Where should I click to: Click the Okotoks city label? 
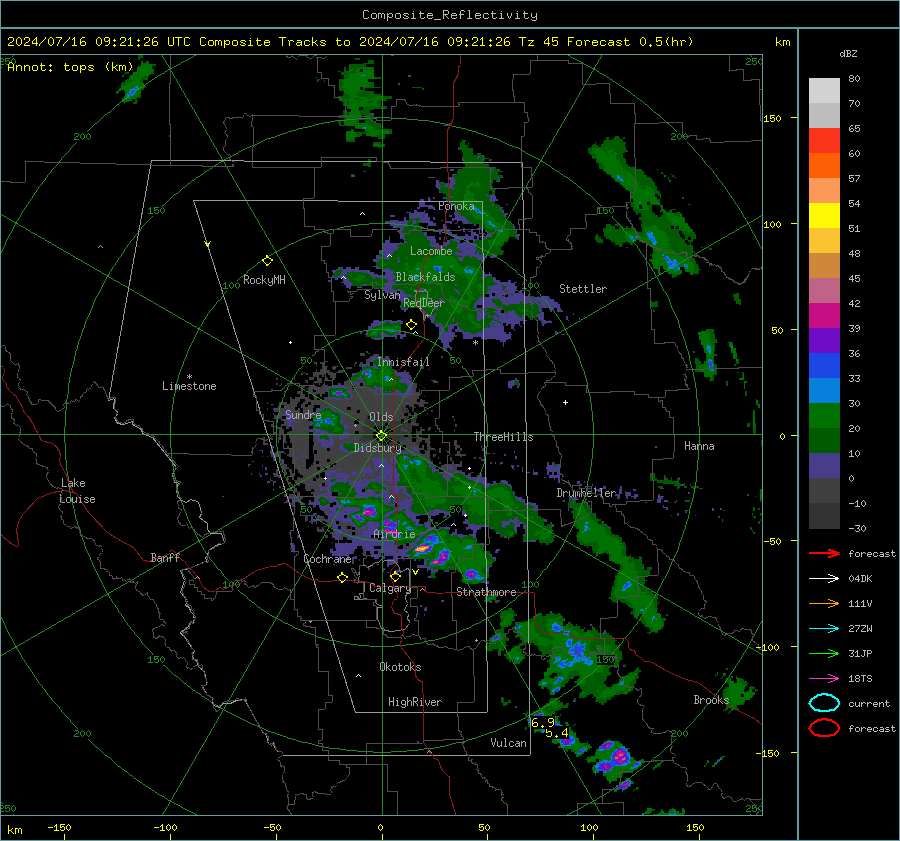pos(400,667)
